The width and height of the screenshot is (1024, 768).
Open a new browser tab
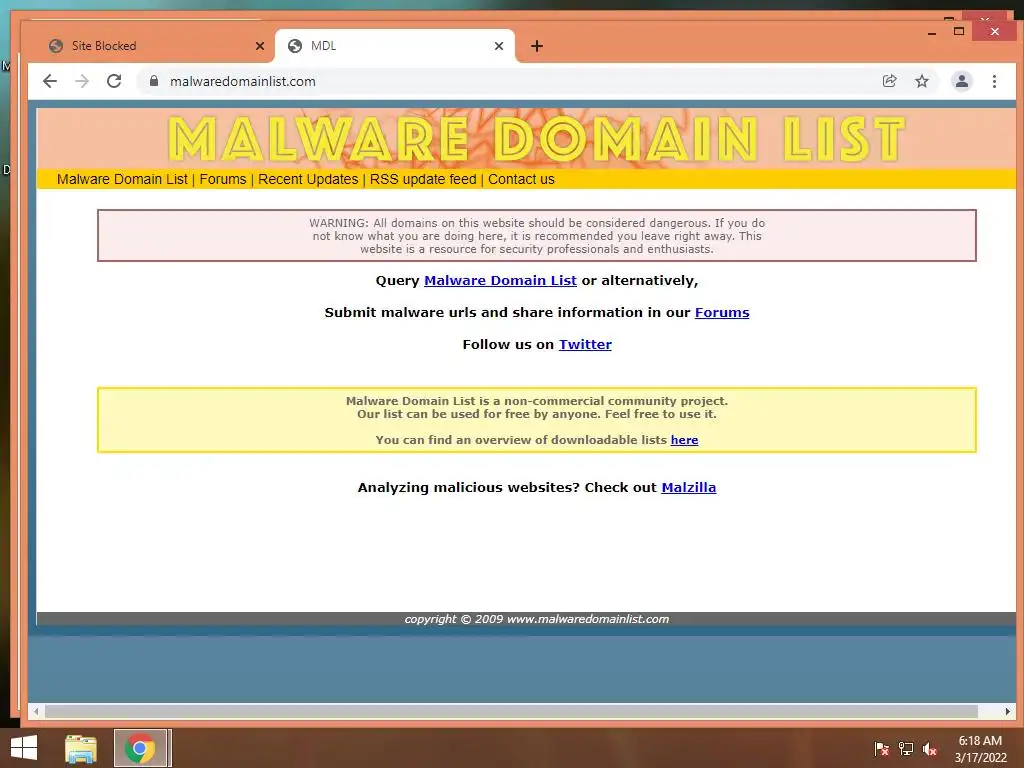(x=537, y=46)
